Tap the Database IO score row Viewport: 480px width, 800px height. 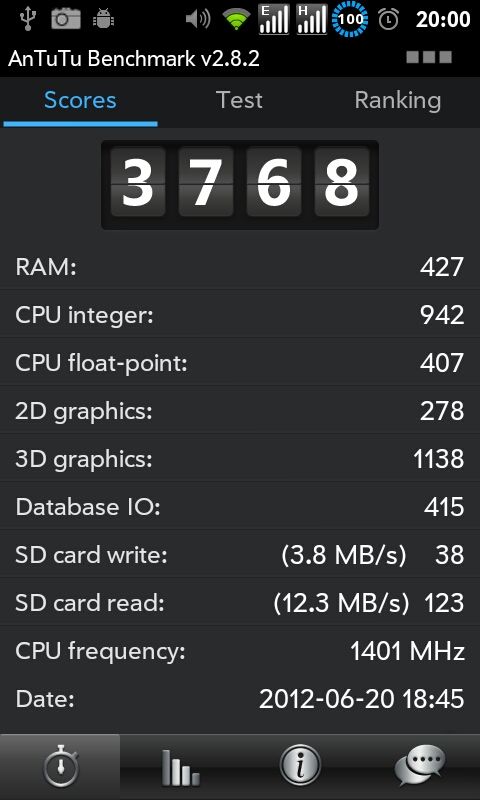pyautogui.click(x=240, y=507)
